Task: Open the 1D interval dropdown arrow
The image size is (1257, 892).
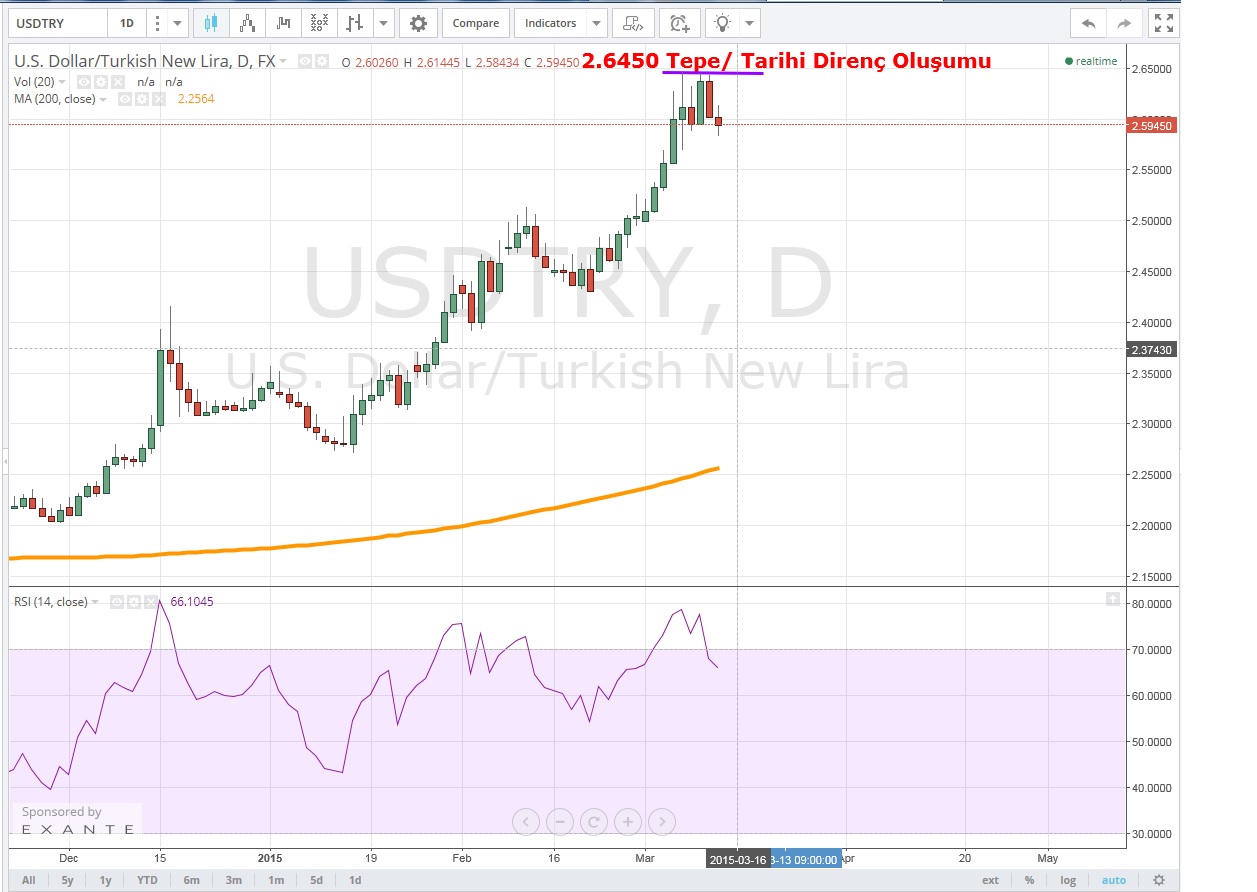Action: pyautogui.click(x=178, y=23)
